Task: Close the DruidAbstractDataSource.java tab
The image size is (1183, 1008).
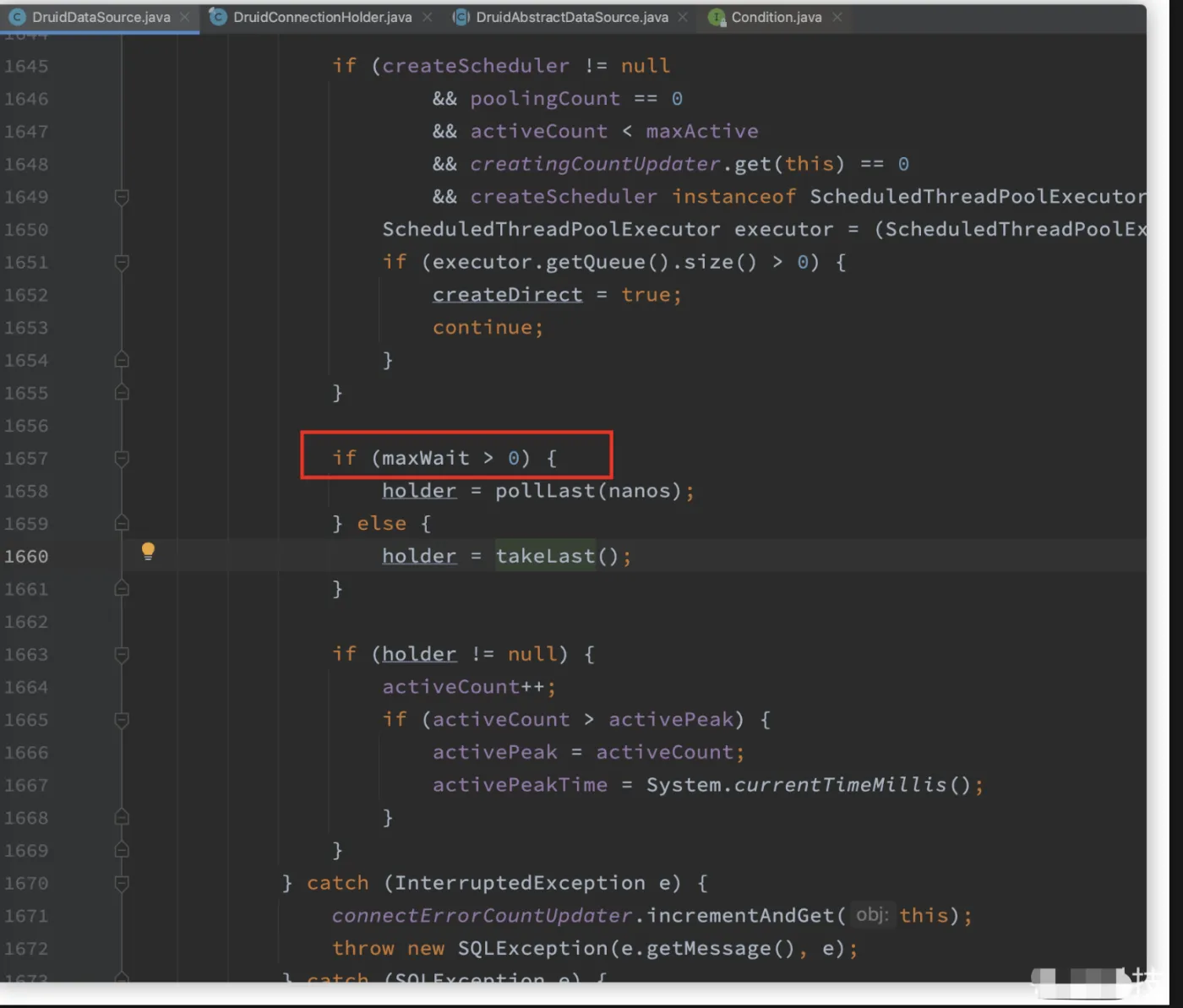Action: [683, 17]
